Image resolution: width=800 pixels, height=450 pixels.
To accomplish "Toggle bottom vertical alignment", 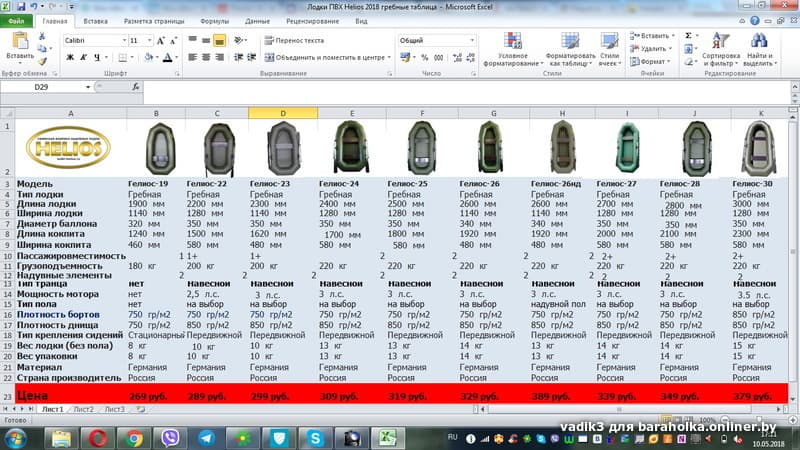I will [219, 40].
